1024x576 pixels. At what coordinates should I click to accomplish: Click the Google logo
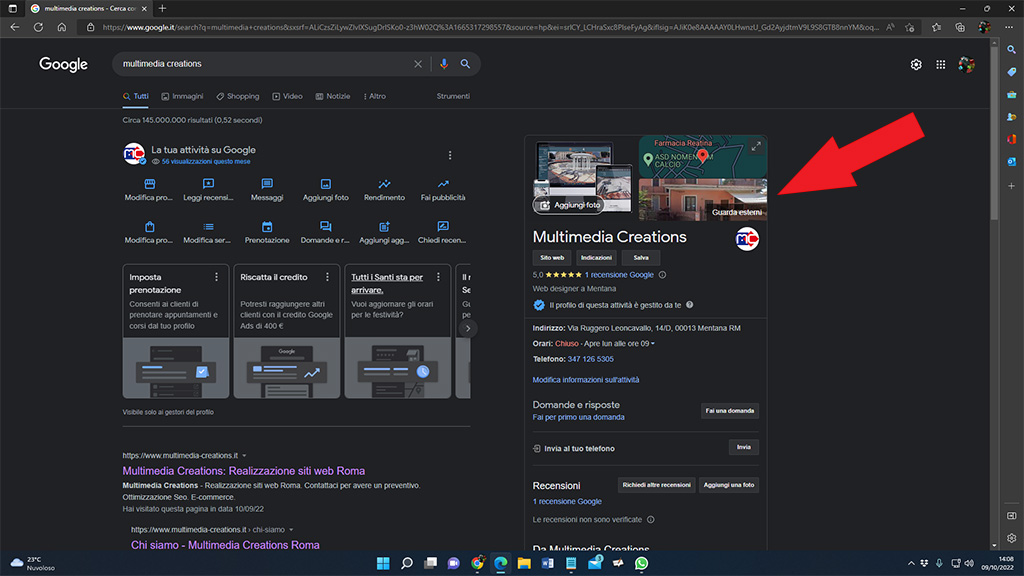pyautogui.click(x=63, y=64)
